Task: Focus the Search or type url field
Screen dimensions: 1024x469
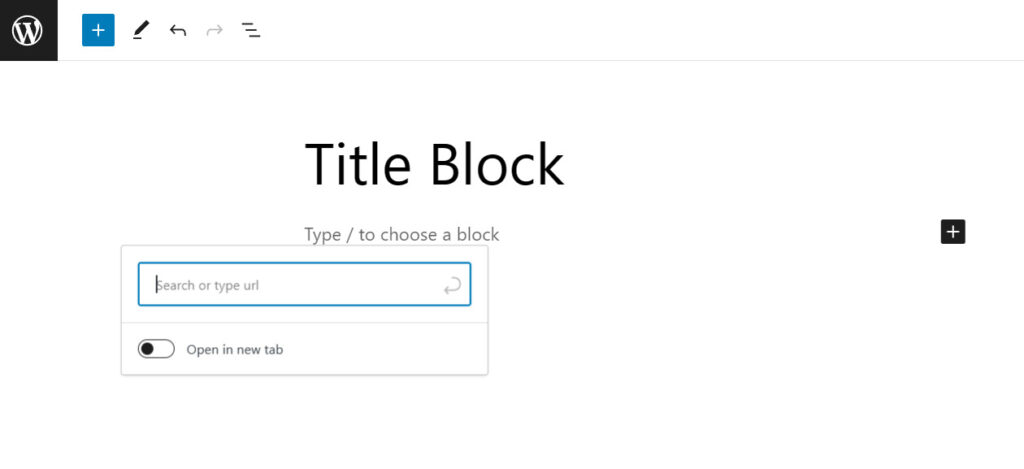Action: point(304,284)
